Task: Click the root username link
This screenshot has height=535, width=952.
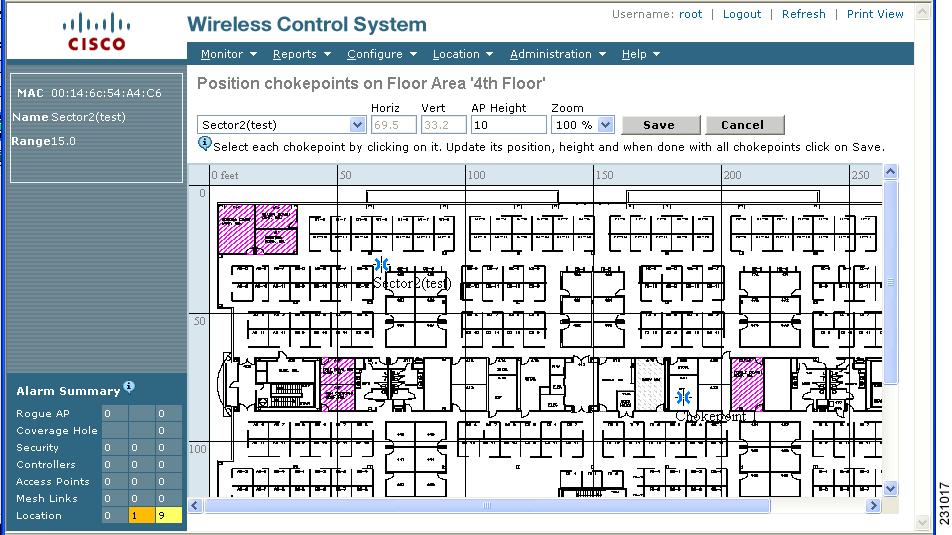Action: pyautogui.click(x=690, y=14)
